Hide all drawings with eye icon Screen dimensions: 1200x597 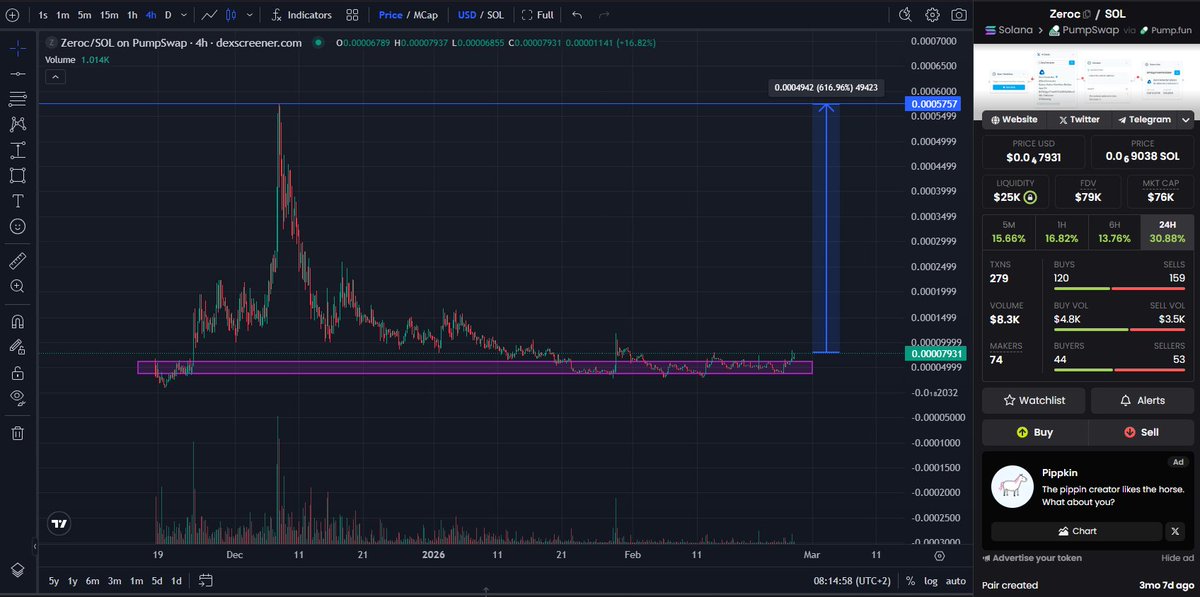coord(17,398)
